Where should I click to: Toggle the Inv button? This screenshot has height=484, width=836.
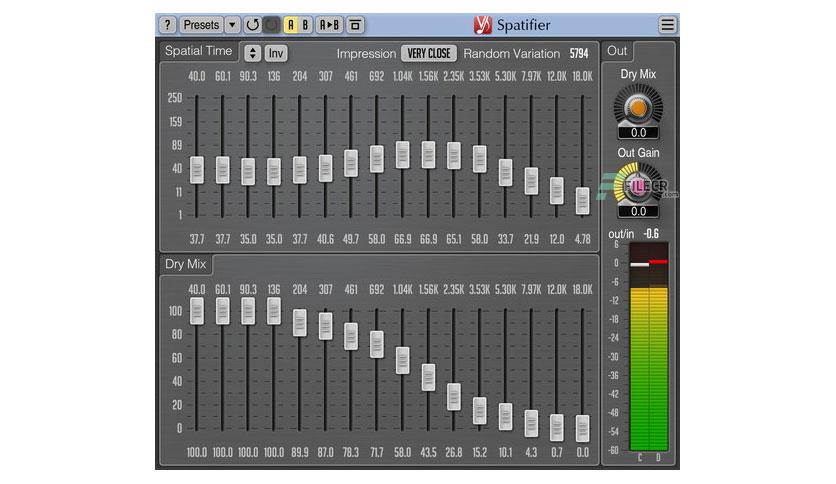(276, 53)
